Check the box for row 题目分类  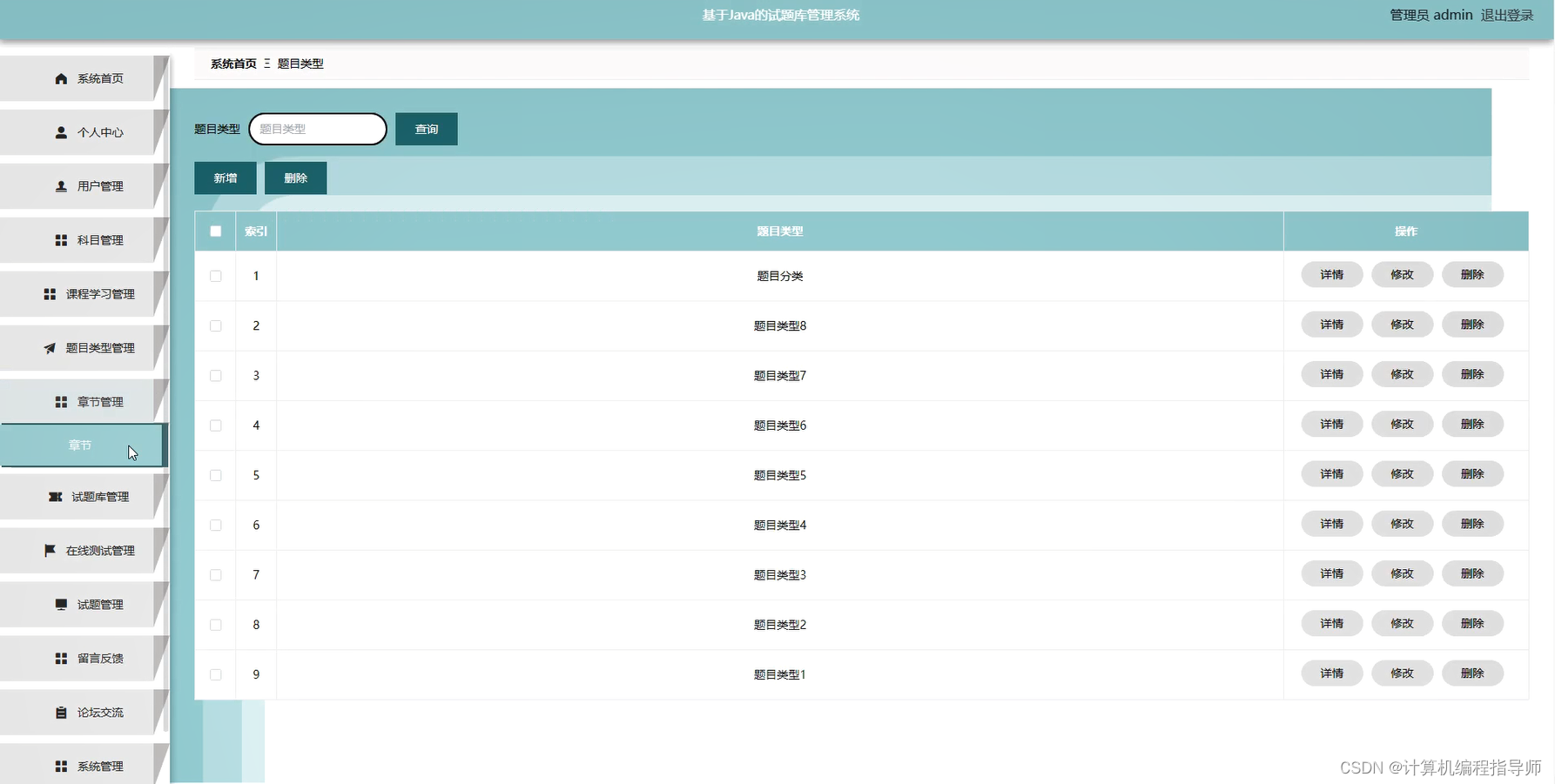click(216, 276)
